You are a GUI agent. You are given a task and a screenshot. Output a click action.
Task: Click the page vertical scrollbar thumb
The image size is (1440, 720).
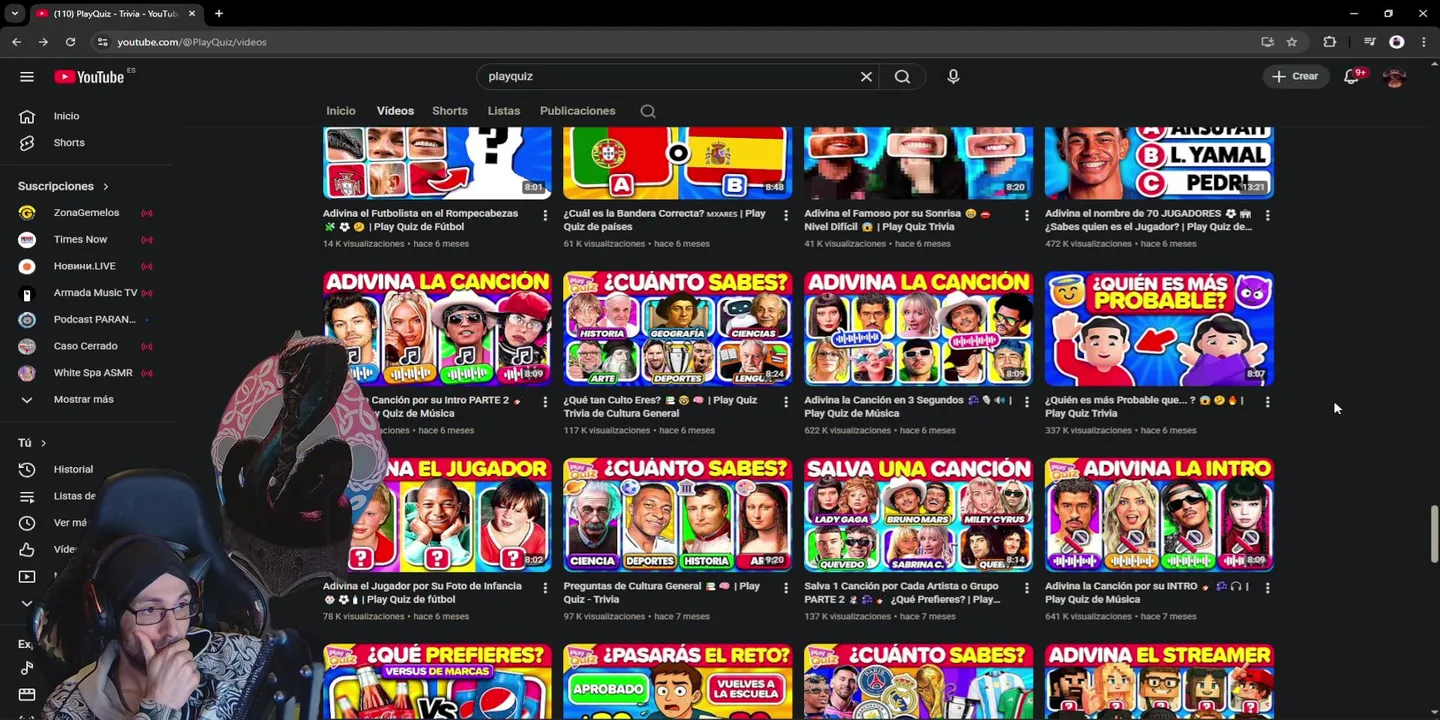pyautogui.click(x=1434, y=535)
